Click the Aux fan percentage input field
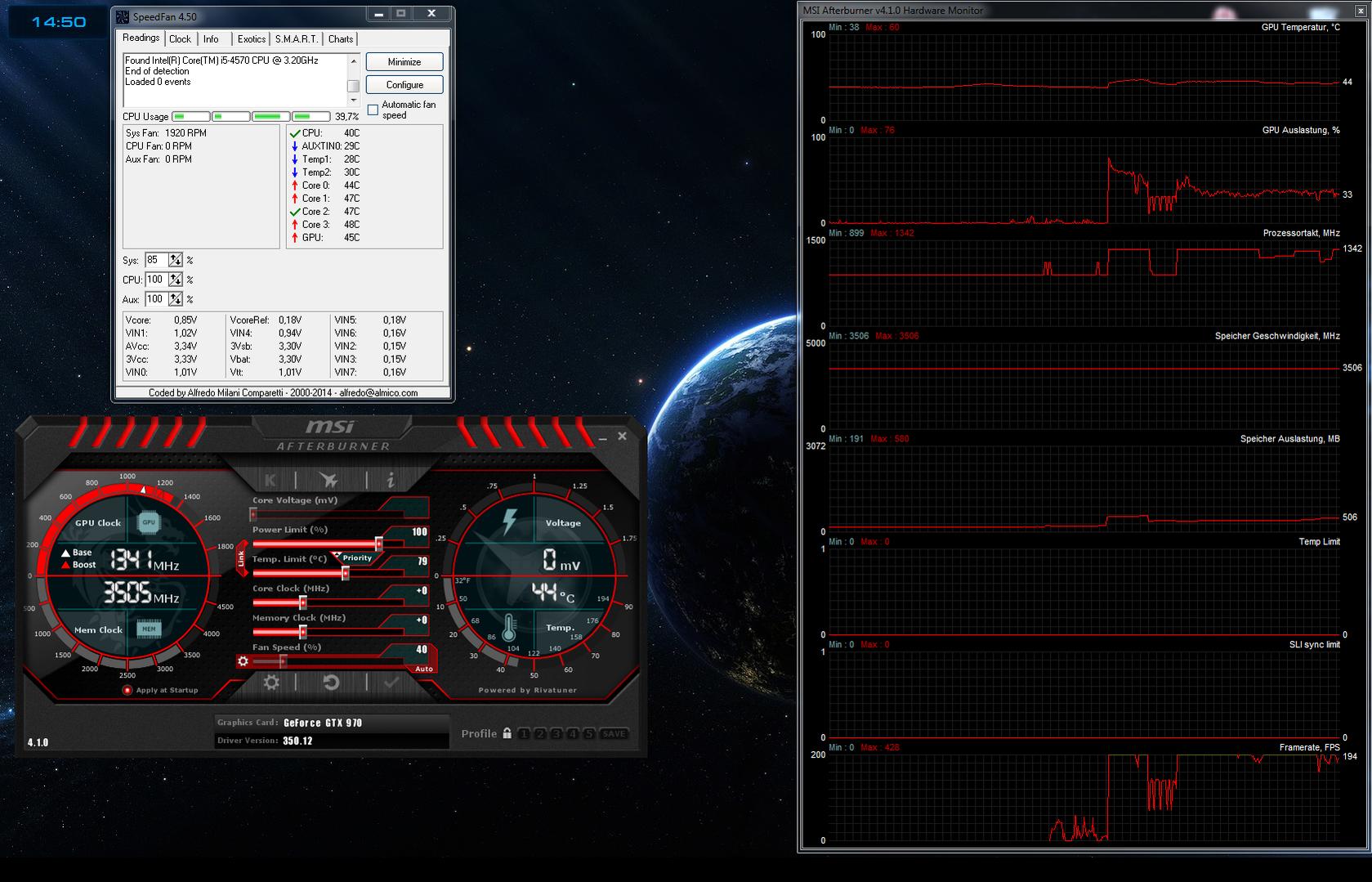This screenshot has height=882, width=1372. (x=157, y=299)
